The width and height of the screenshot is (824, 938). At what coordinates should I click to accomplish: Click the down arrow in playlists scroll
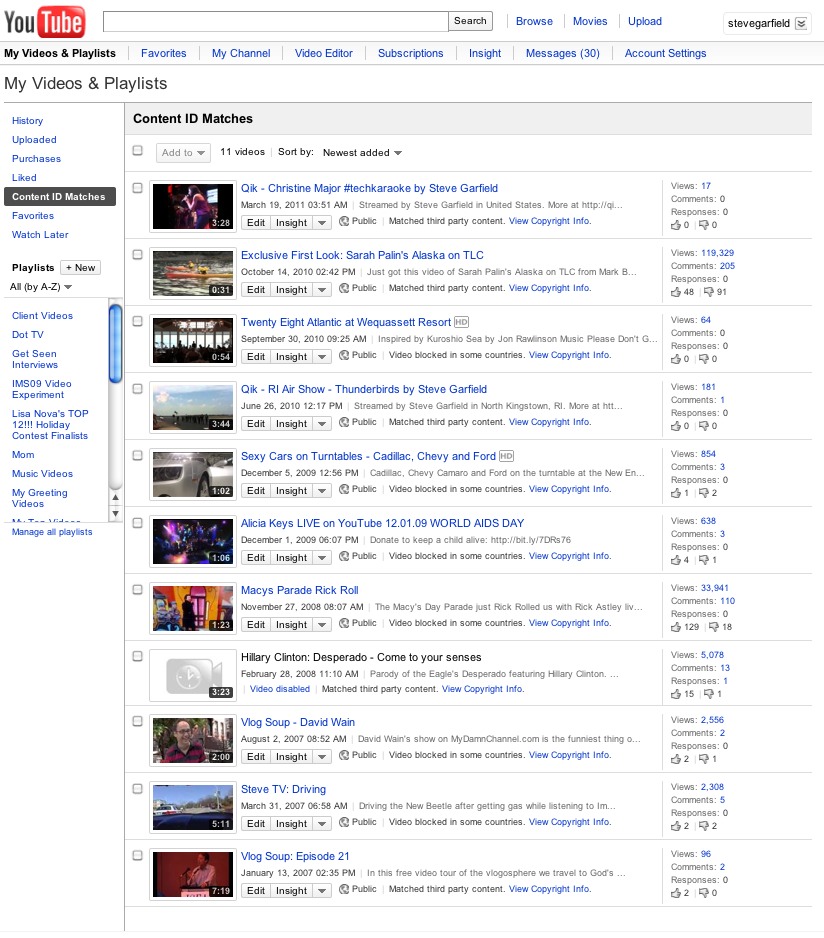click(115, 513)
